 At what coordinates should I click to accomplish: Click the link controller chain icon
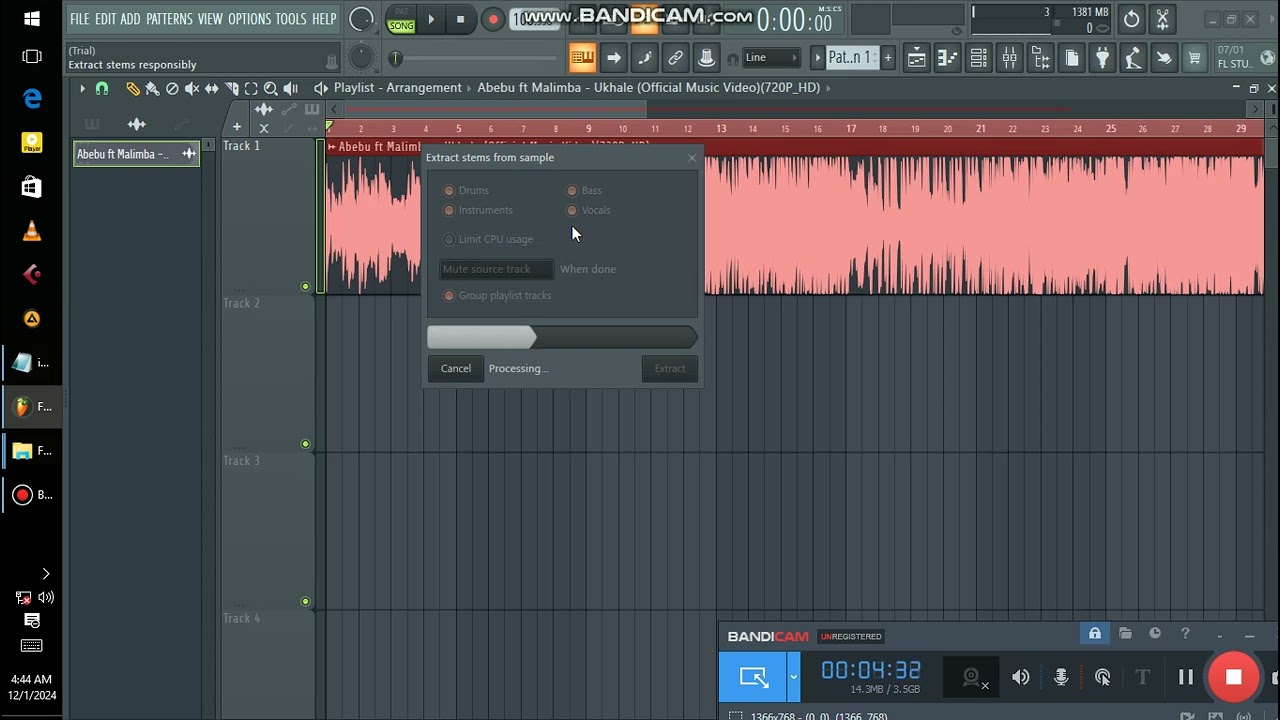click(x=675, y=58)
